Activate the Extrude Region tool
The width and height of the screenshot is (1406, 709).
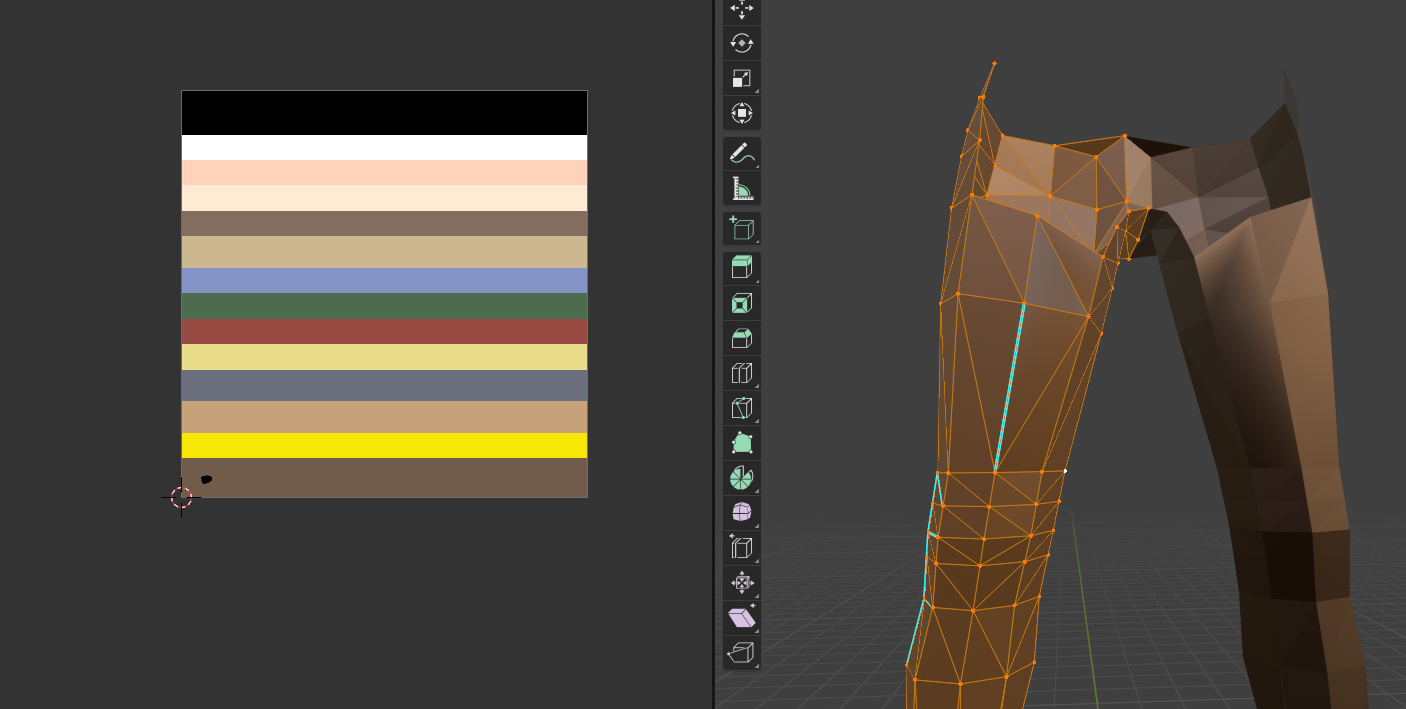point(741,268)
